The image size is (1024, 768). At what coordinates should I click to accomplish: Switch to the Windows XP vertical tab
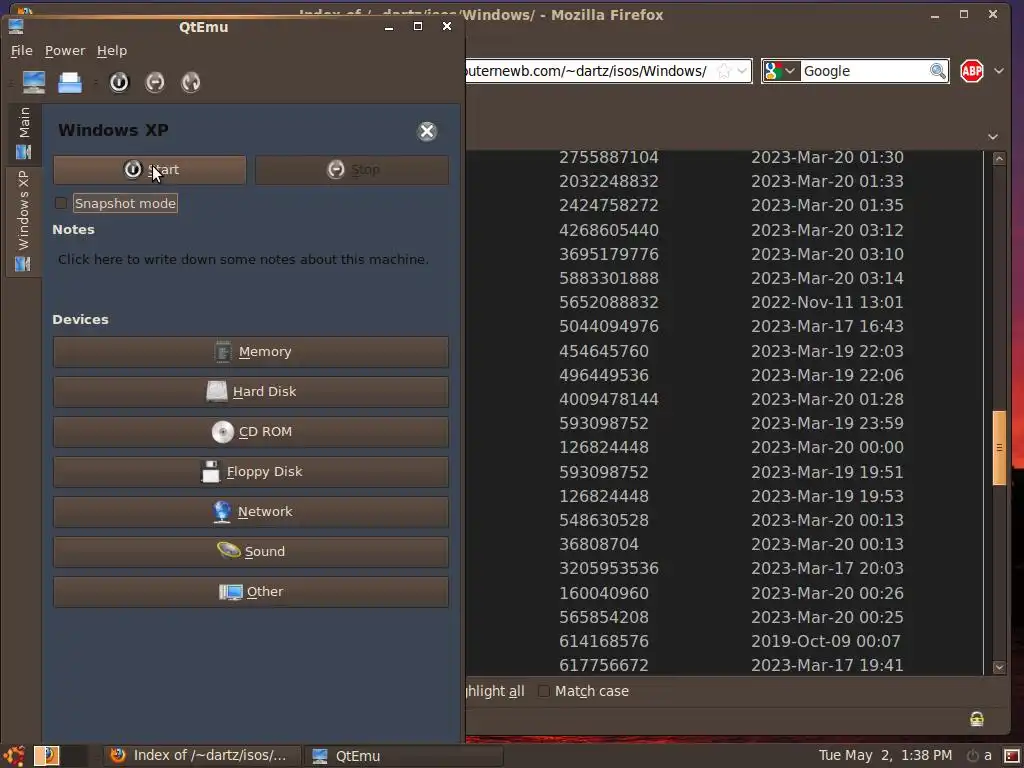[x=24, y=221]
